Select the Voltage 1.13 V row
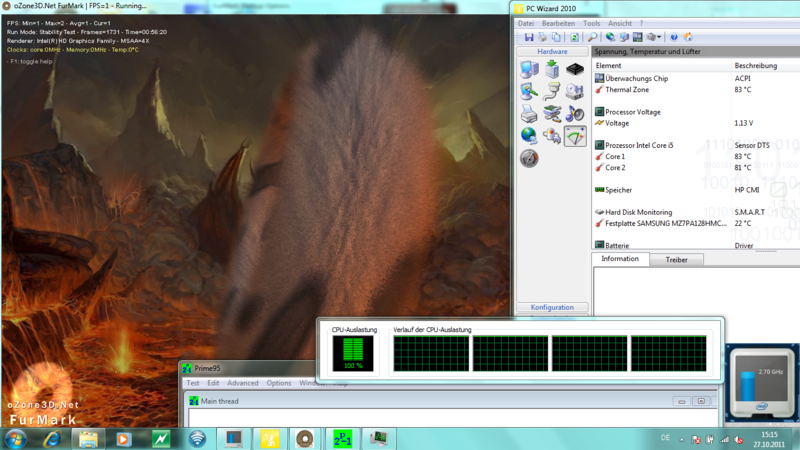800x450 pixels. point(696,123)
